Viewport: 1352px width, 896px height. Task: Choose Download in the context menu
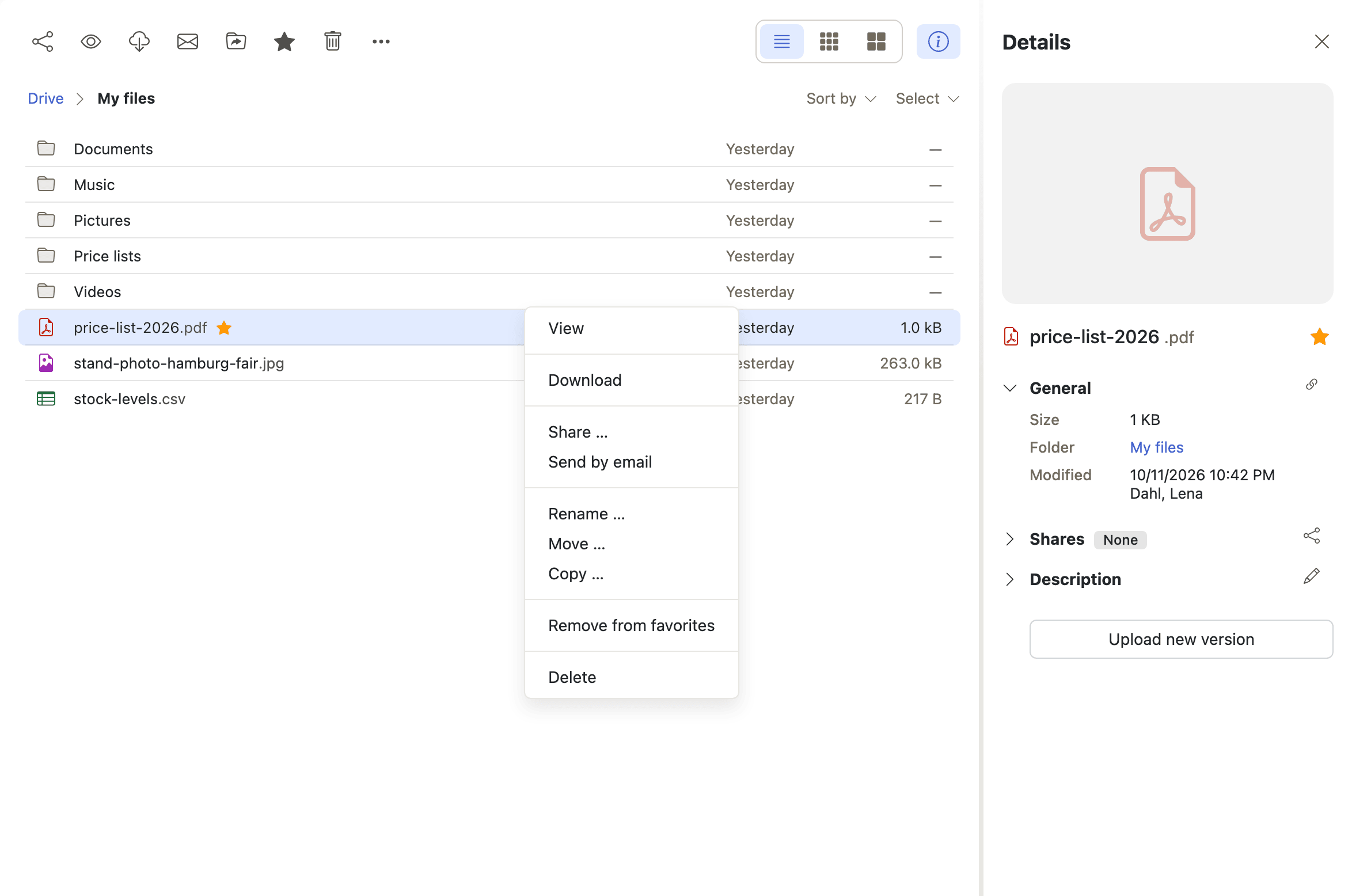coord(632,380)
